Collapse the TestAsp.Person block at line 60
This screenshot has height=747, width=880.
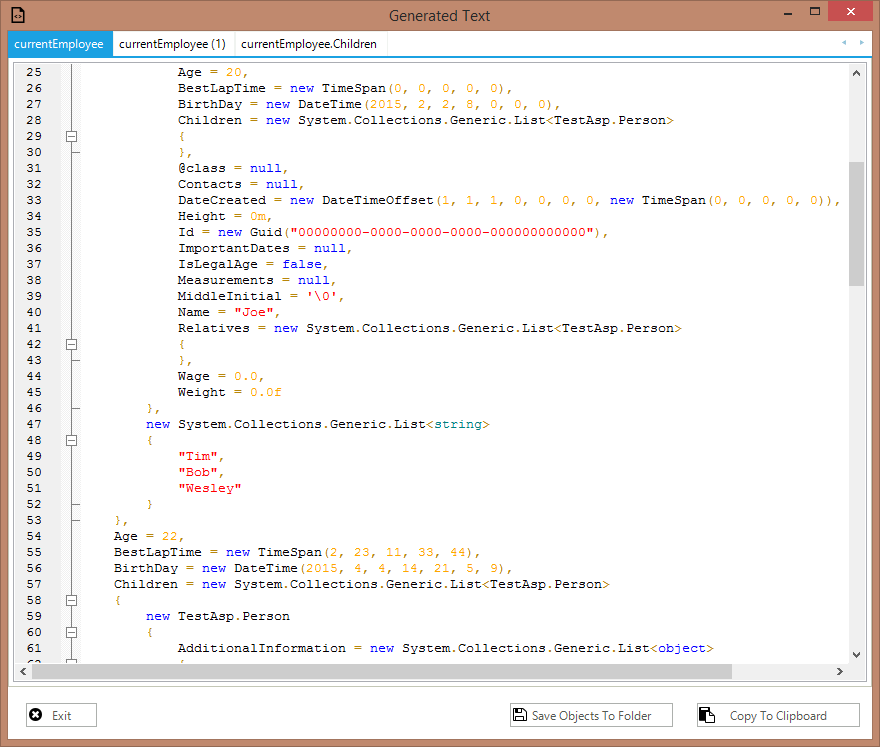point(71,633)
